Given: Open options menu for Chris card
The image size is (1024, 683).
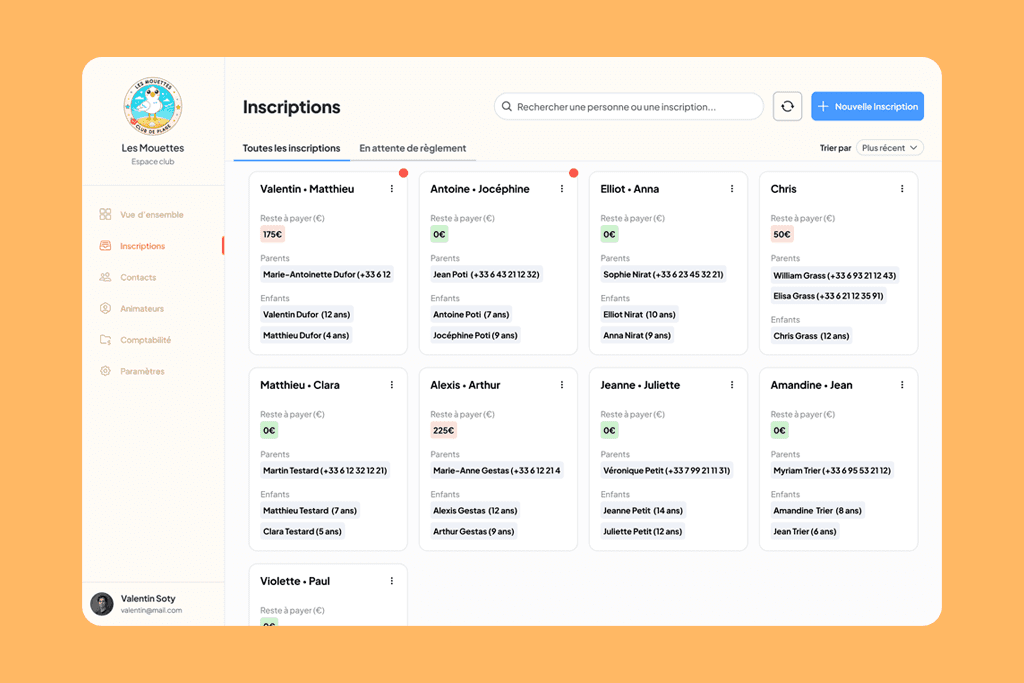Looking at the screenshot, I should (902, 189).
